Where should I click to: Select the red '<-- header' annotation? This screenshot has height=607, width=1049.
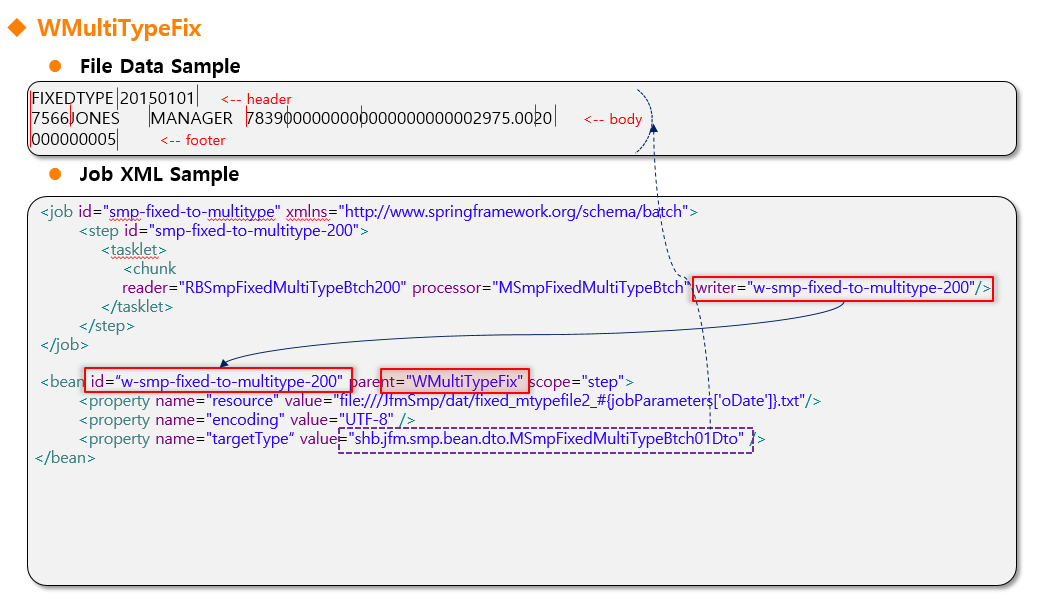pos(256,99)
